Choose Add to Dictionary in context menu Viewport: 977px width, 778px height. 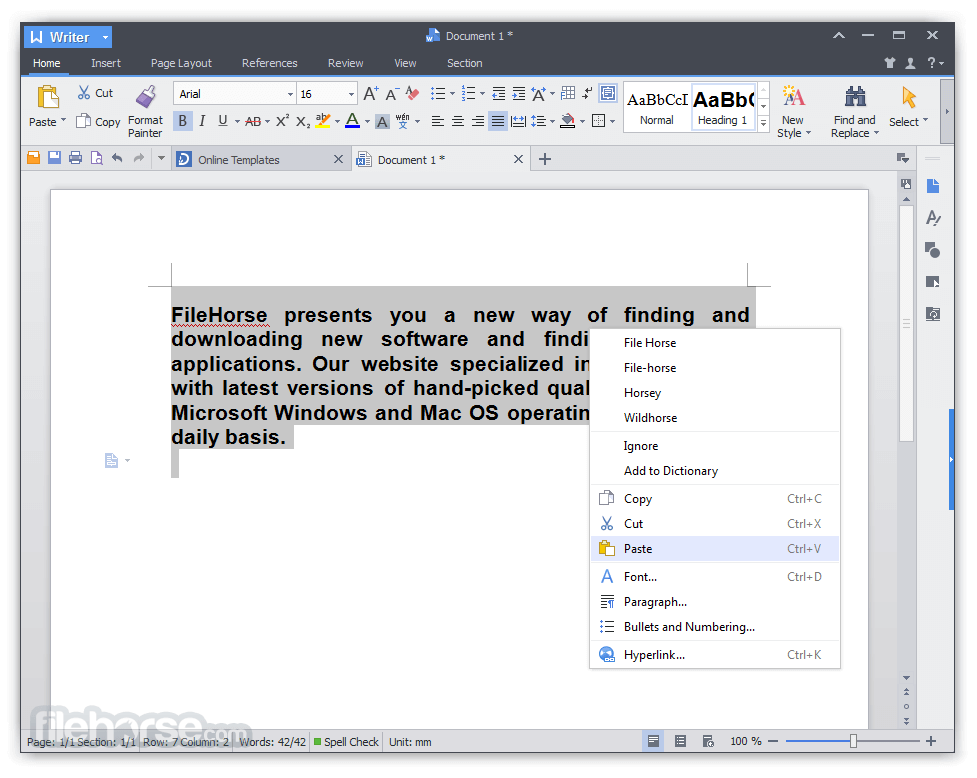click(670, 470)
